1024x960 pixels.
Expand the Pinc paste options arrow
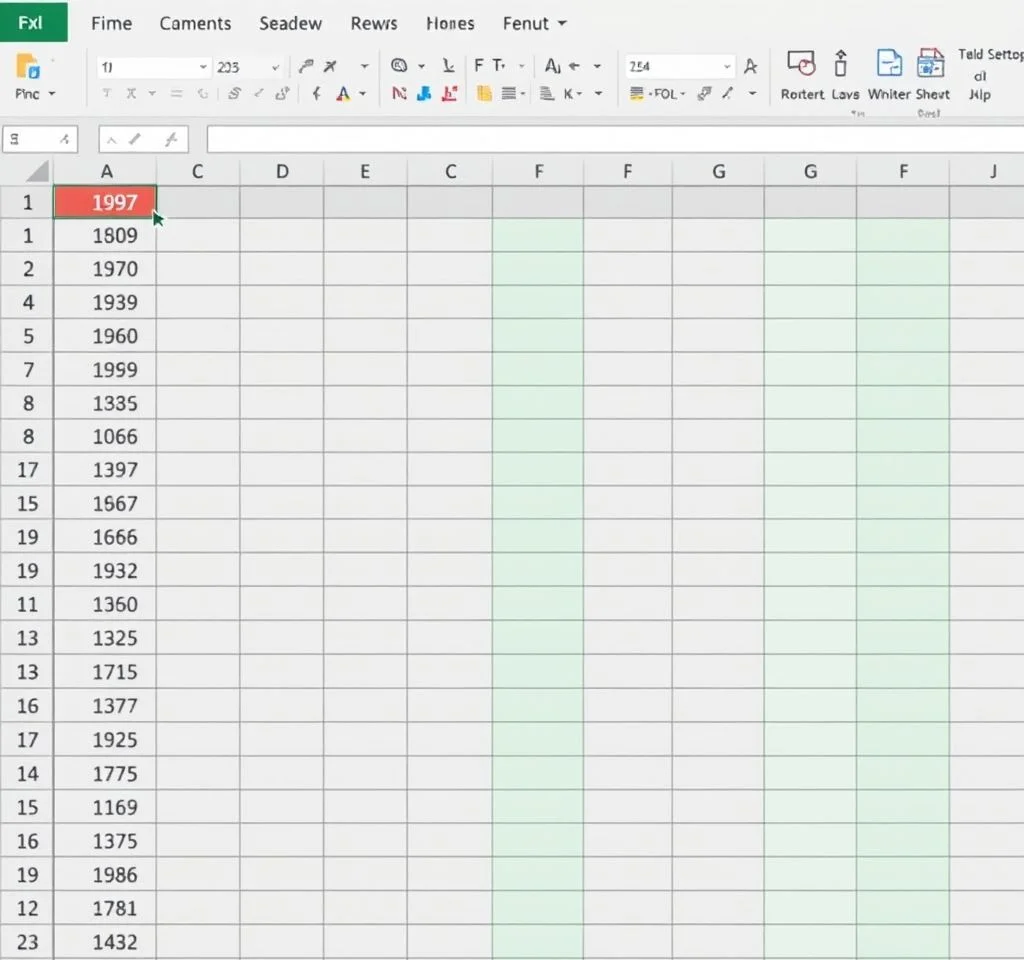(52, 94)
